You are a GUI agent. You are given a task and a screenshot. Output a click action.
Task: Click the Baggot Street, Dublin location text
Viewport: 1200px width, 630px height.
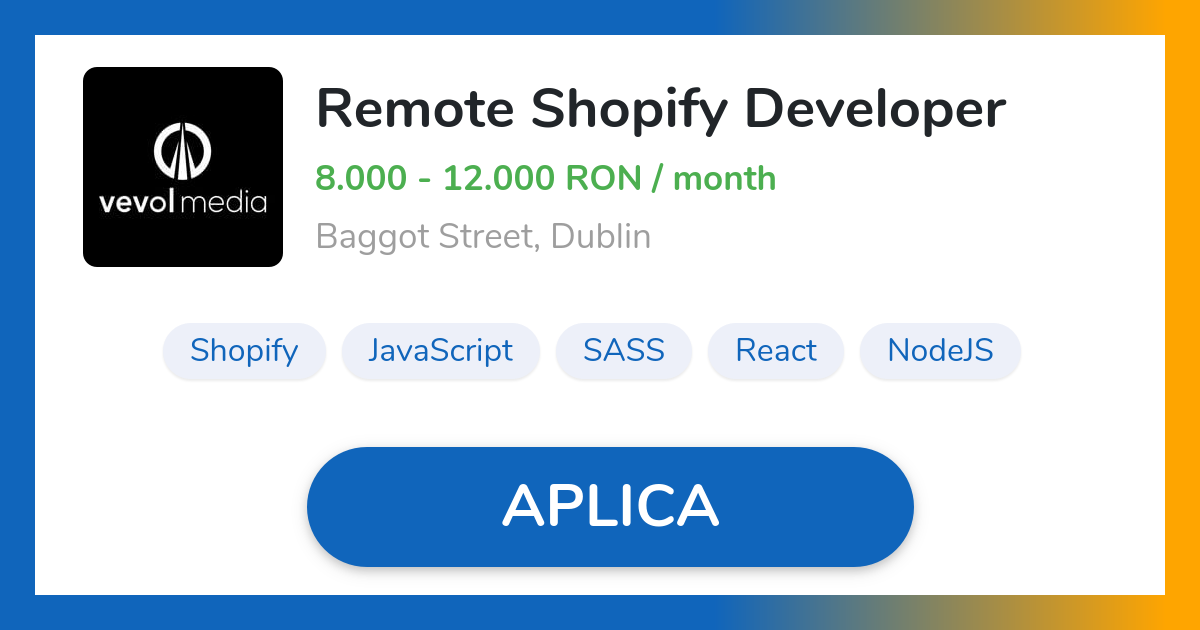483,236
